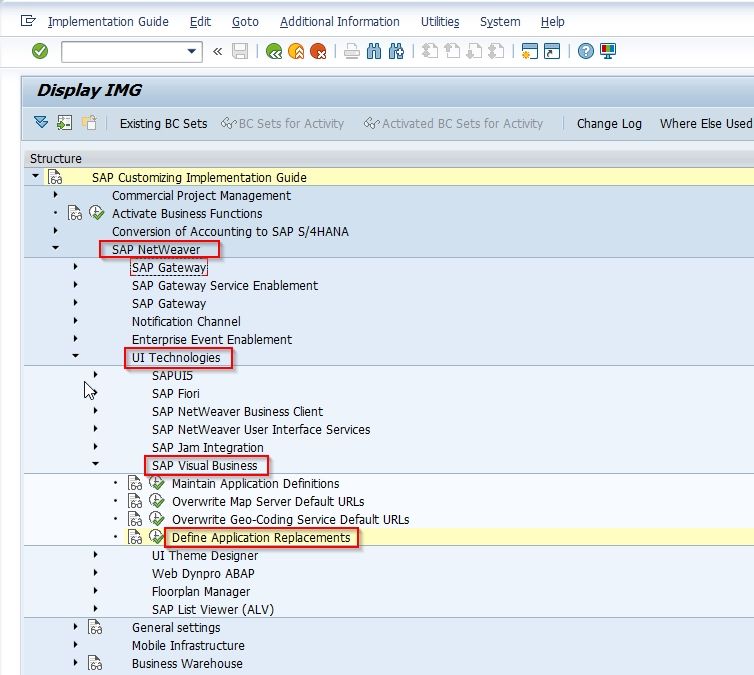This screenshot has height=675, width=754.
Task: Expand the Commercial Project Management node
Action: (x=56, y=195)
